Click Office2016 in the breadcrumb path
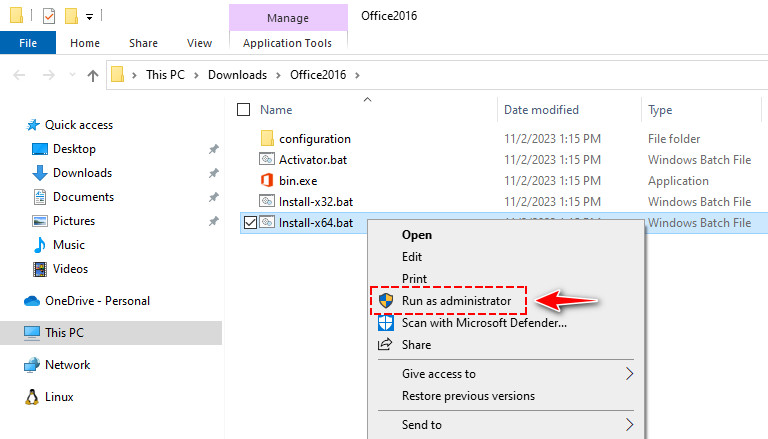 [x=318, y=75]
